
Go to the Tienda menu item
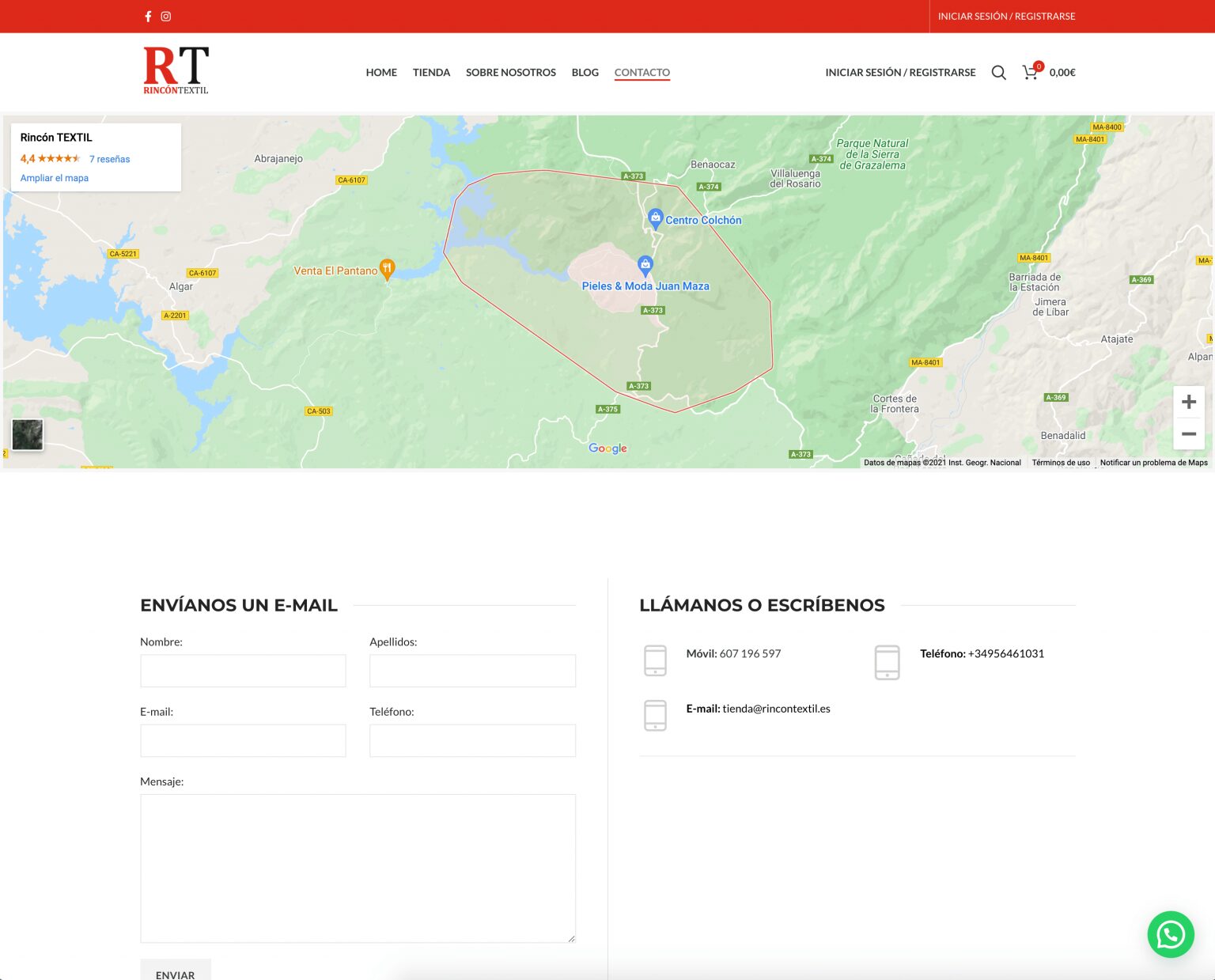[x=431, y=73]
